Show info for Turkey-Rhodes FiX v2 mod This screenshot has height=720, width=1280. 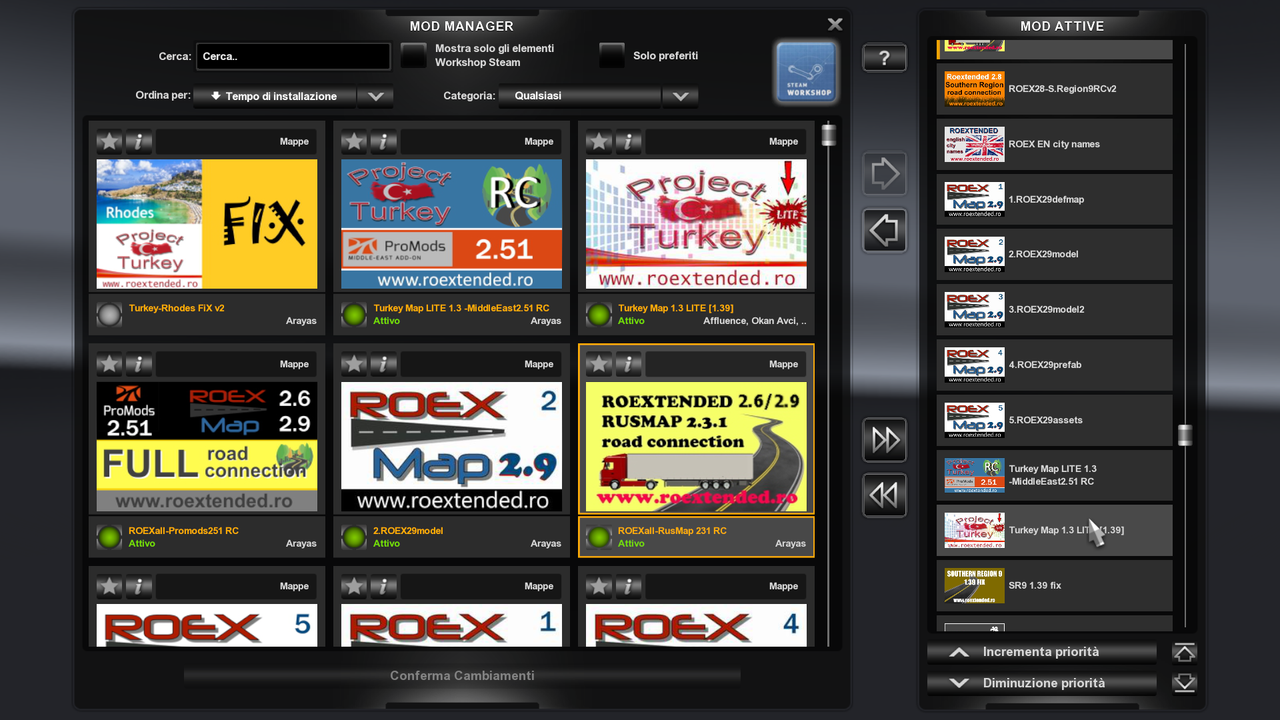point(139,142)
